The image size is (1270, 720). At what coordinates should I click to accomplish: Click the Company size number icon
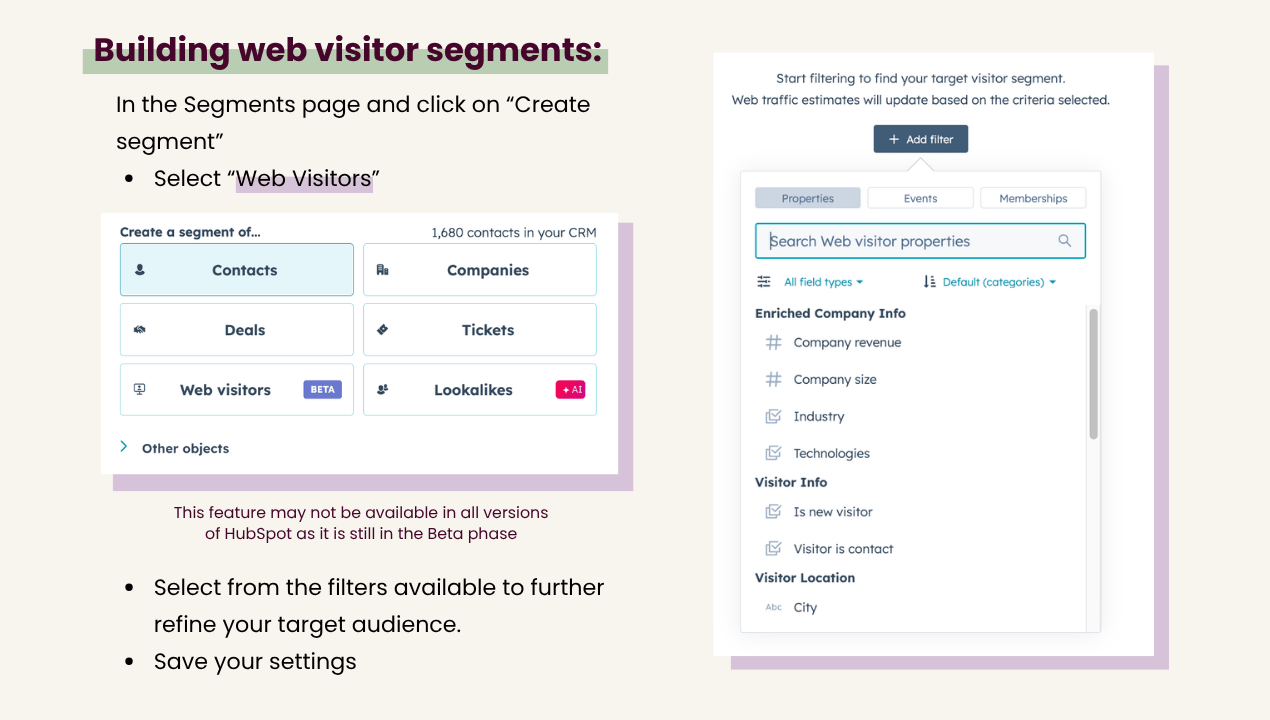773,380
